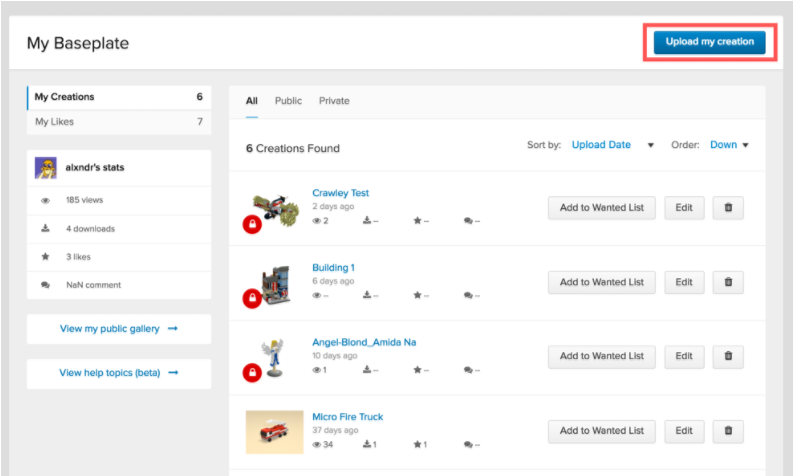Screen dimensions: 794x476
Task: Click the red lock badge on Building 1
Action: [254, 299]
